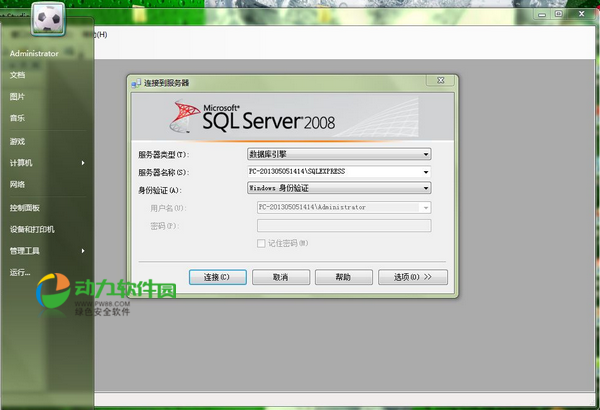Open the 服务器名称 server name dropdown
The height and width of the screenshot is (410, 600).
(x=339, y=172)
